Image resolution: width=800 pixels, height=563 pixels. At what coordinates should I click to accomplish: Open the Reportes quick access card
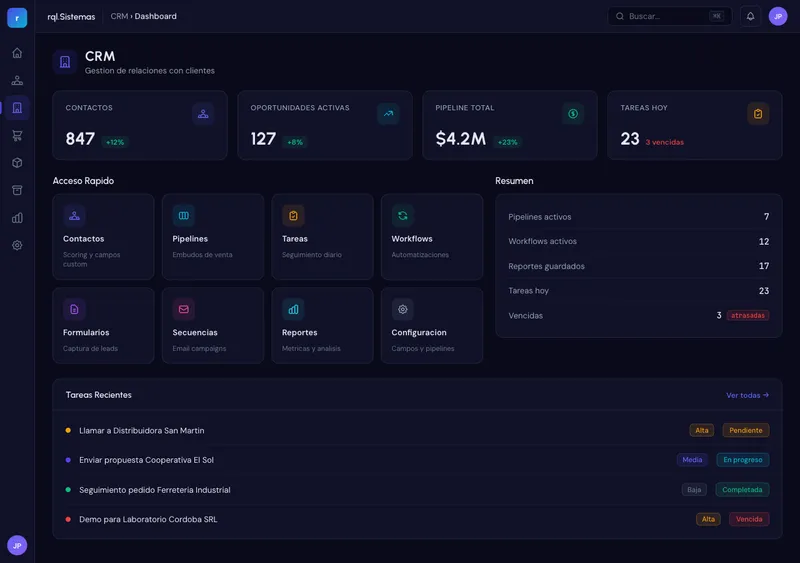click(x=322, y=326)
